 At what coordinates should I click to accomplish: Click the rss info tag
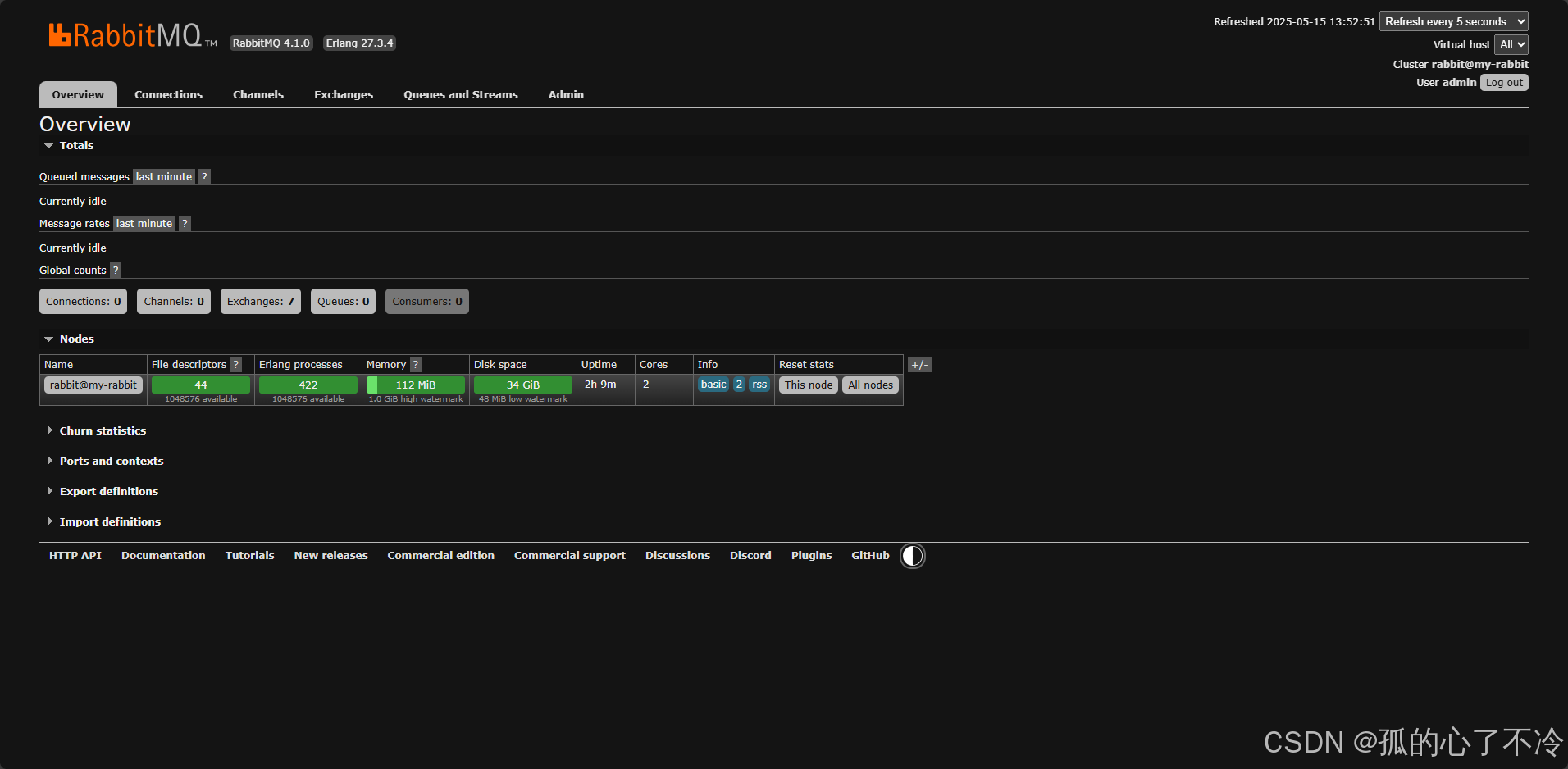coord(759,384)
